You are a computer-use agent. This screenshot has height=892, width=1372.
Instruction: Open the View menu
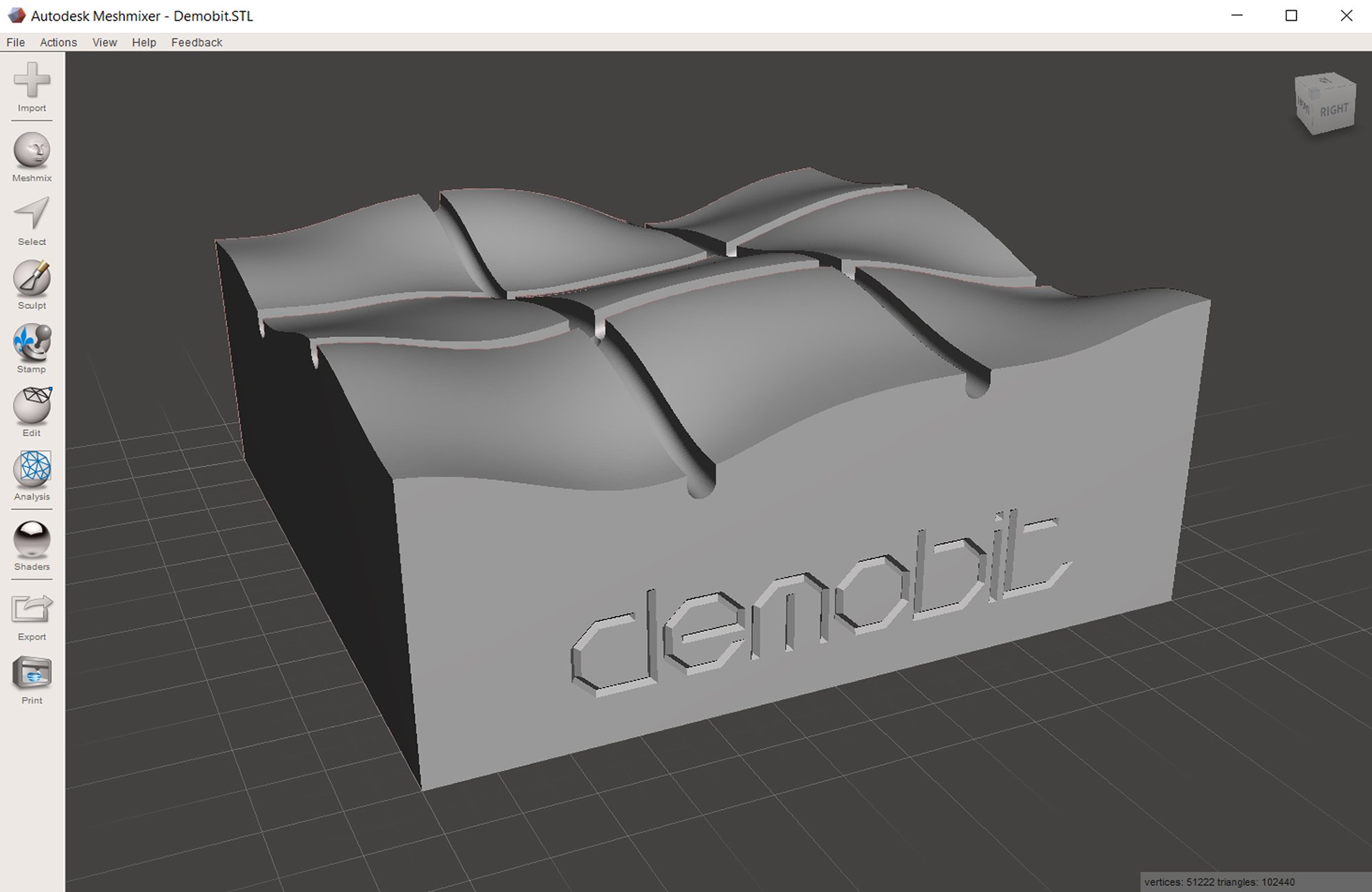pyautogui.click(x=104, y=43)
